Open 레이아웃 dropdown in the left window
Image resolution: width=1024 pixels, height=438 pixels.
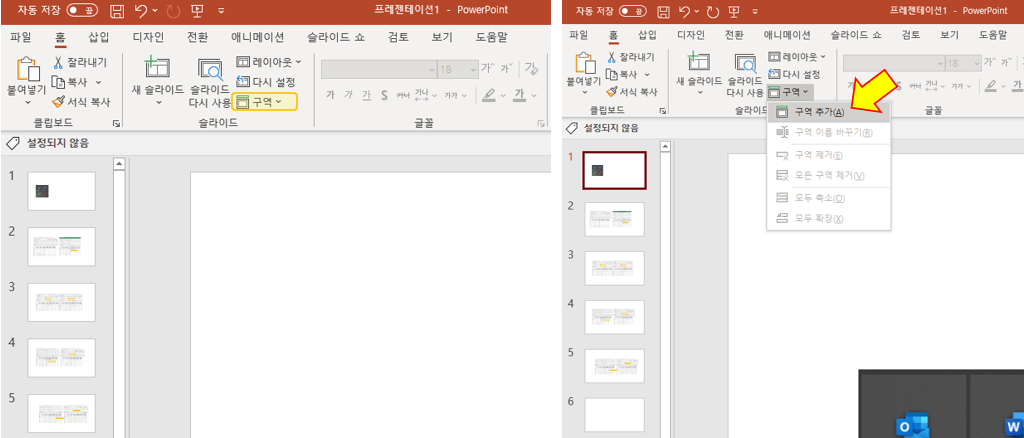(269, 62)
